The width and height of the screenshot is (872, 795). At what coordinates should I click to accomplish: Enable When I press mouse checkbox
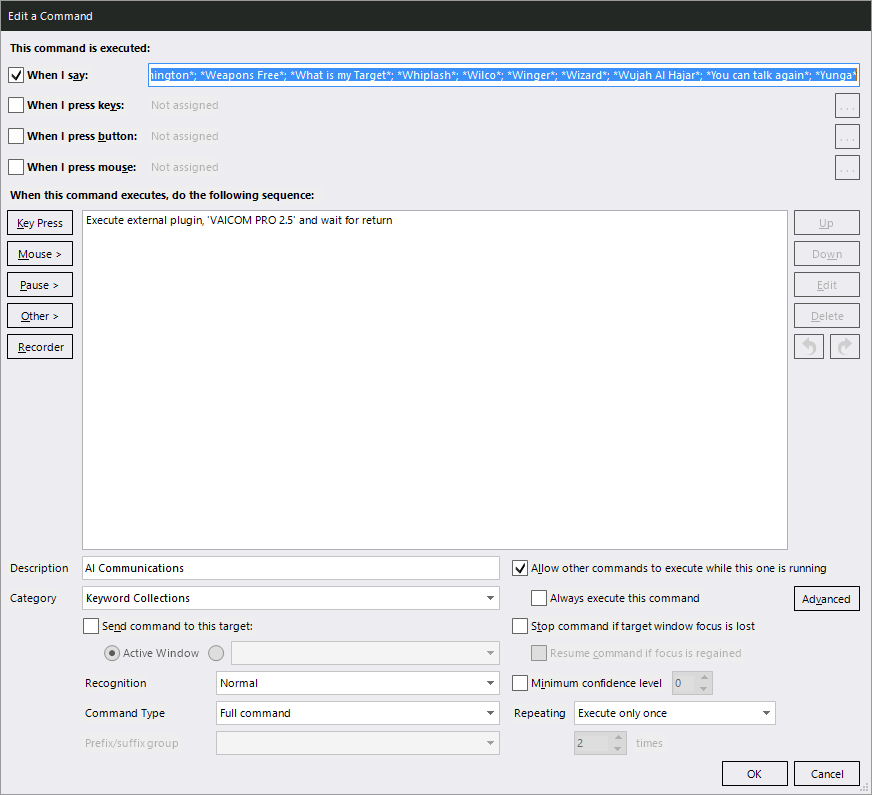(x=16, y=167)
